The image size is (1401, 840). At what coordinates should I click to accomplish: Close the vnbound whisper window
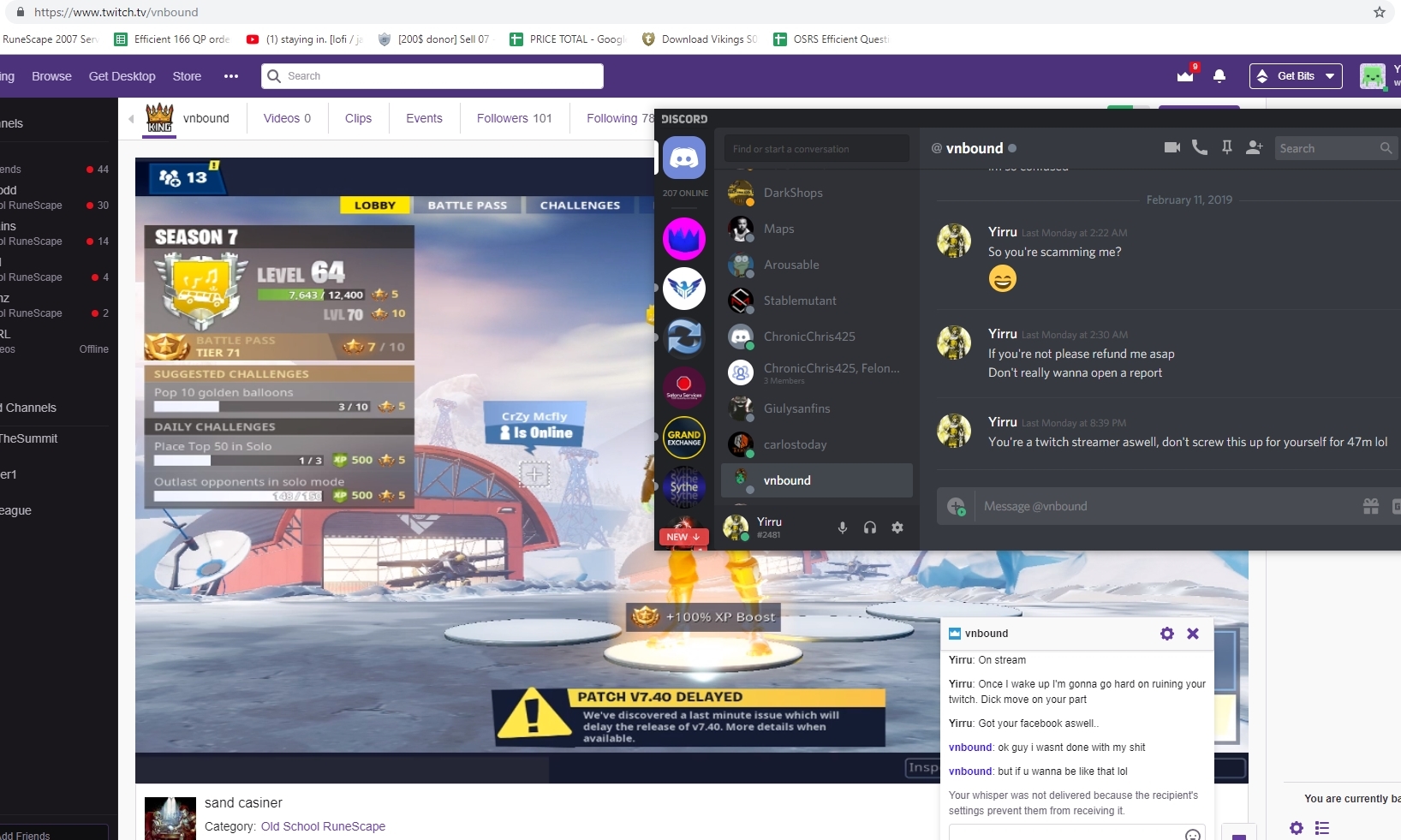point(1193,634)
